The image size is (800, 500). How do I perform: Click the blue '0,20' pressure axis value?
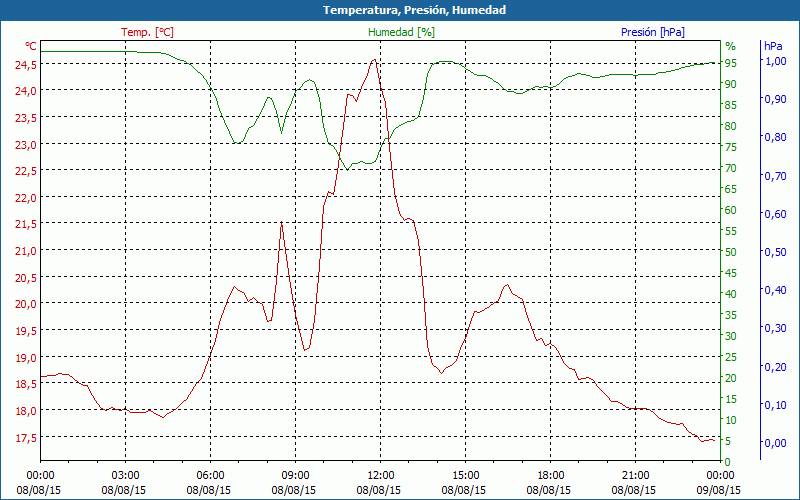pos(776,366)
